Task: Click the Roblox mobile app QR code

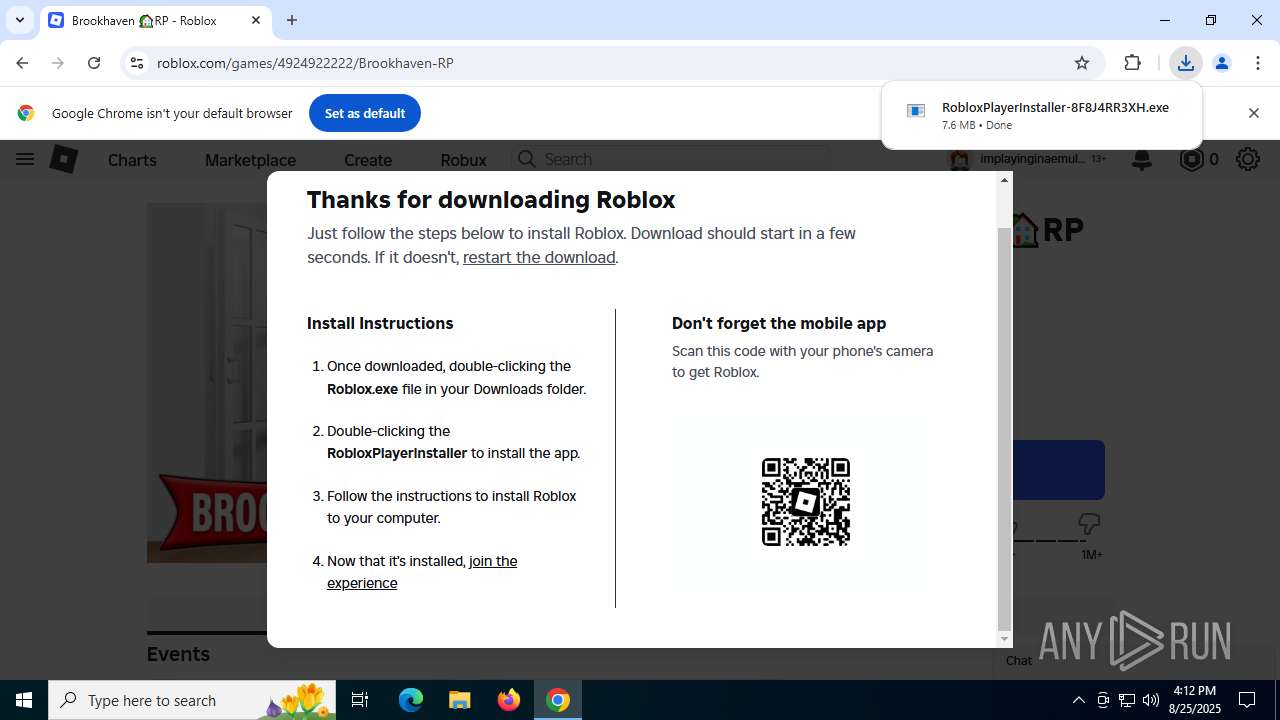Action: click(x=806, y=502)
